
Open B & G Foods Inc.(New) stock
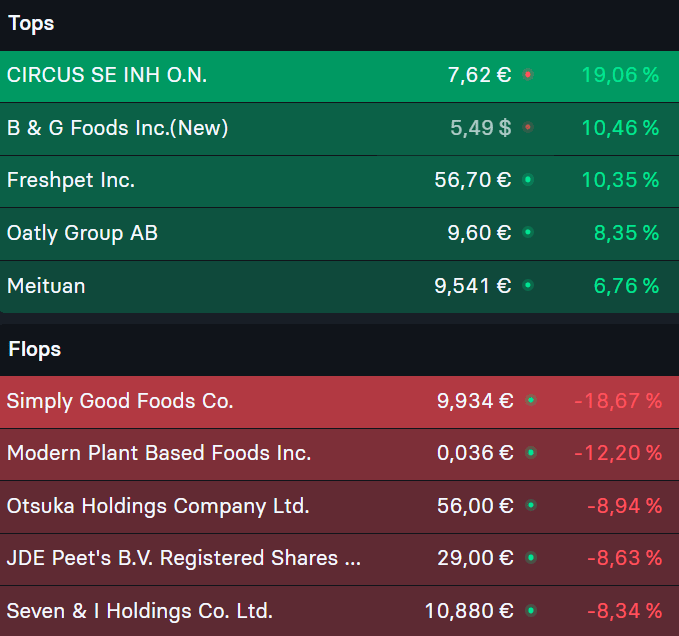(x=340, y=129)
